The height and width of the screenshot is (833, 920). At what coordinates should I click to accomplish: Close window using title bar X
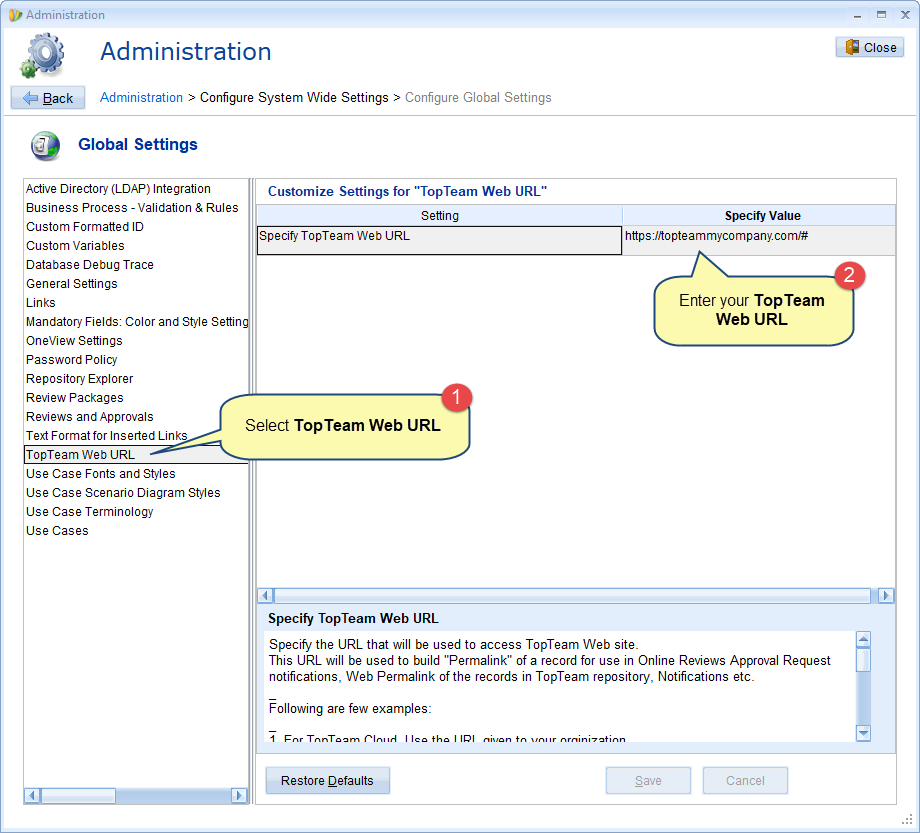pyautogui.click(x=905, y=15)
